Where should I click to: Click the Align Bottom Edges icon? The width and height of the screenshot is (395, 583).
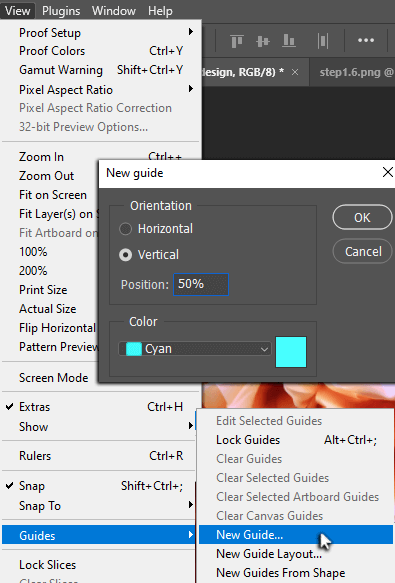(289, 41)
